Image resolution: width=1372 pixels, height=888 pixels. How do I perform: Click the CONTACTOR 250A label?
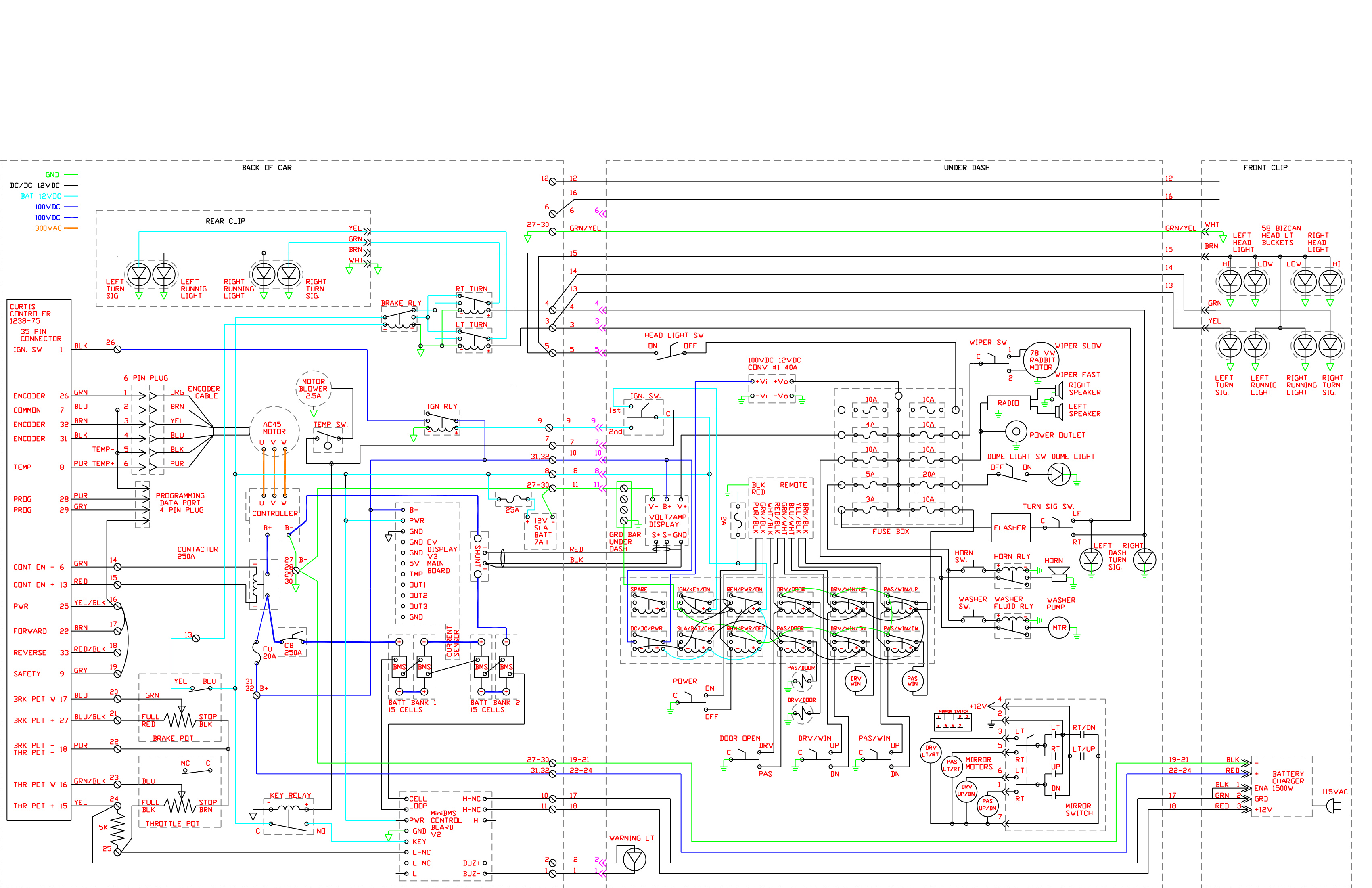[197, 553]
